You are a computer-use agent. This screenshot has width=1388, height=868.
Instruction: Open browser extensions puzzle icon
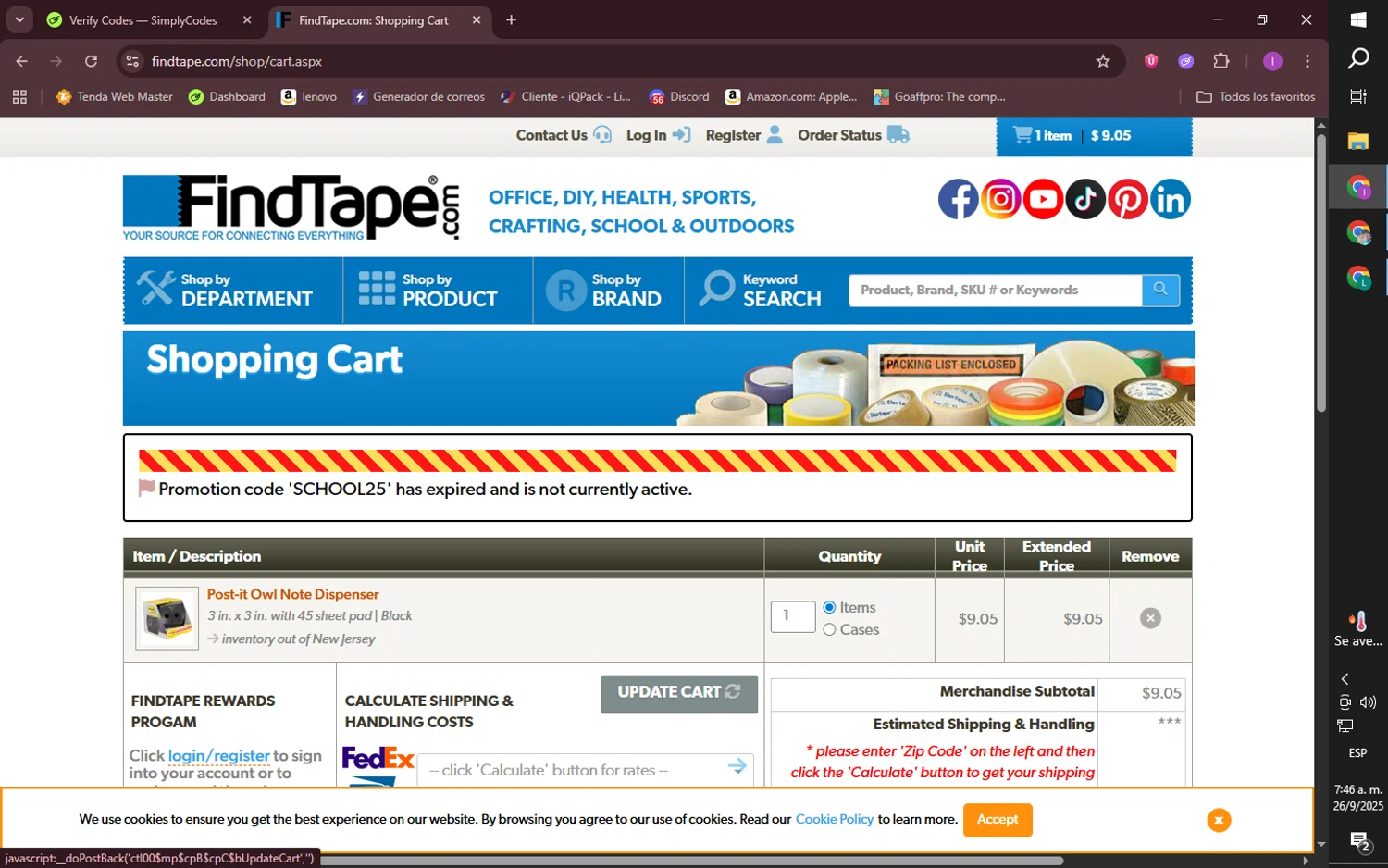point(1221,61)
